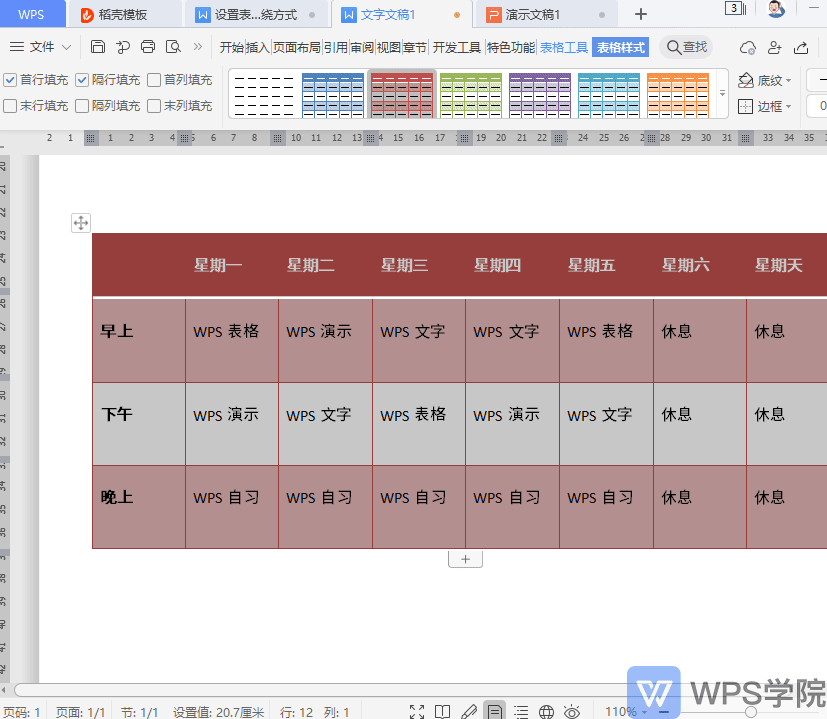Open the 边框 dropdown arrow
The image size is (827, 719).
point(788,107)
